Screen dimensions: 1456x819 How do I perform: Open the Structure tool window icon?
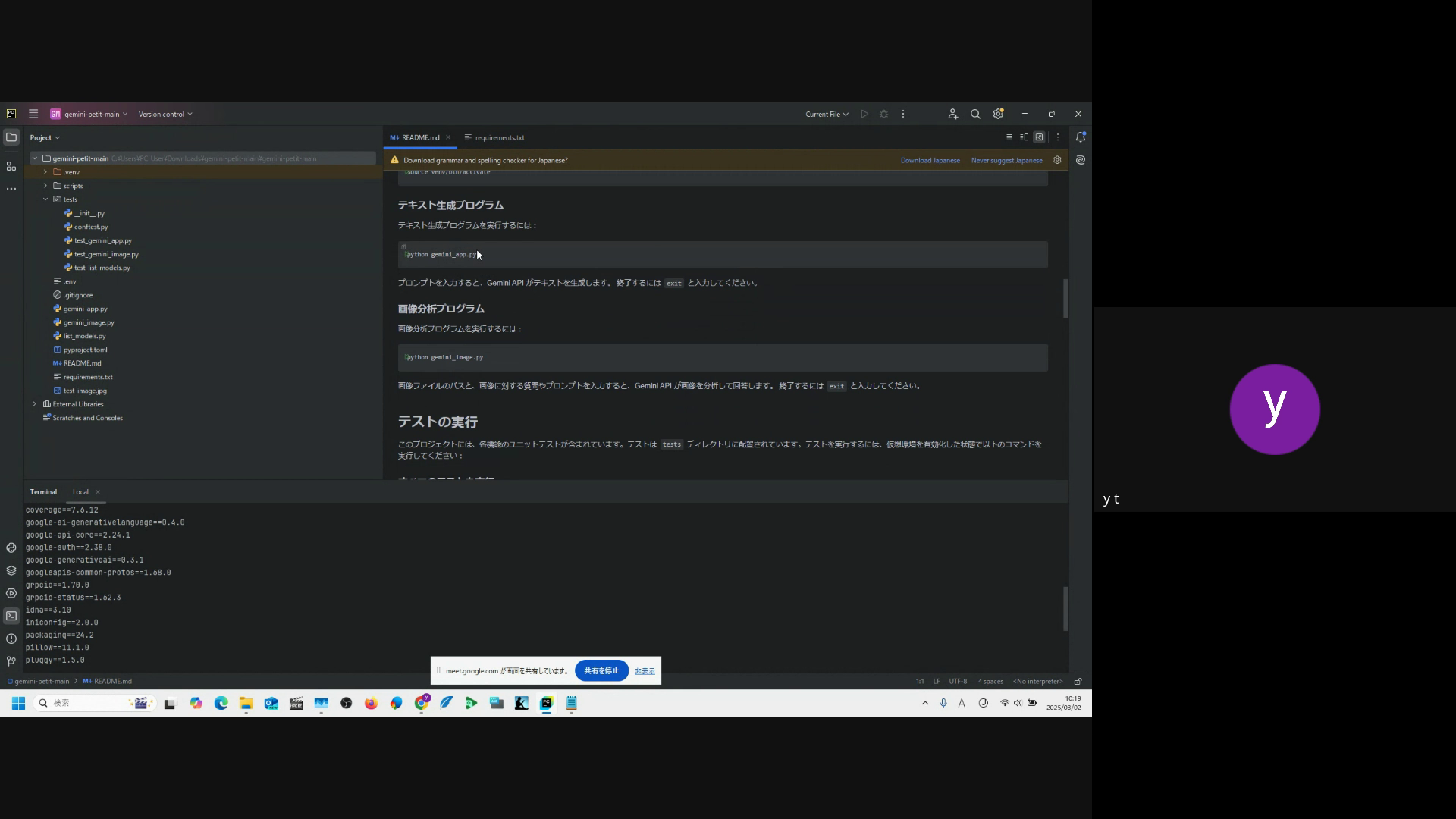(11, 166)
